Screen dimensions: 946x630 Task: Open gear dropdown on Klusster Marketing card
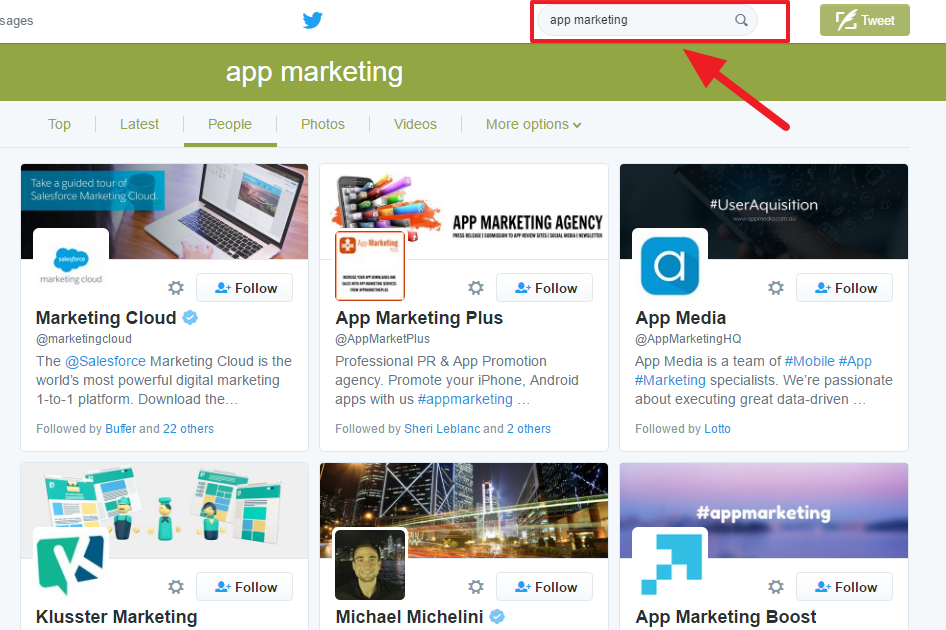(176, 587)
